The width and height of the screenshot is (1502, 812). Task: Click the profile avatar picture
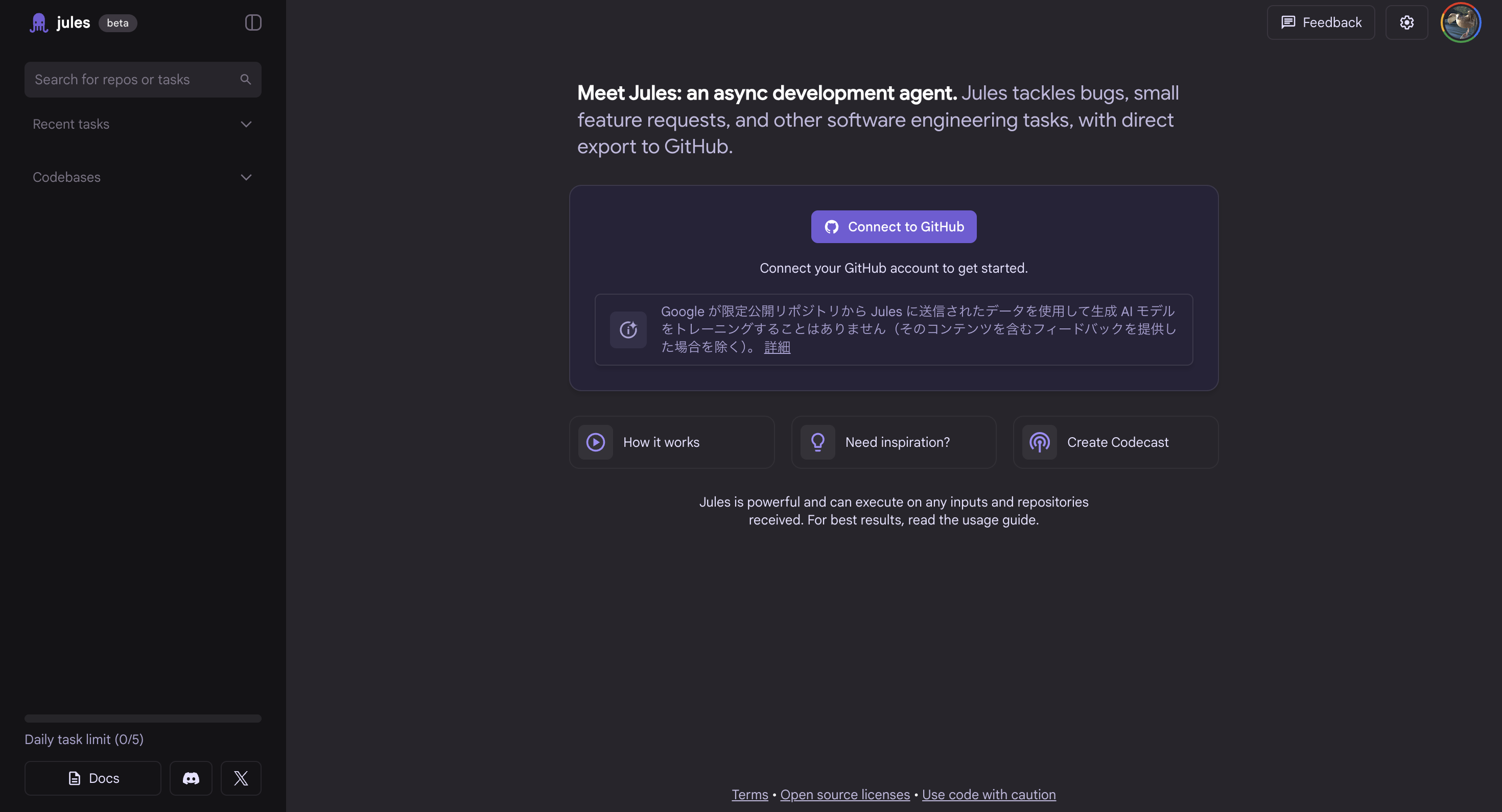point(1461,22)
